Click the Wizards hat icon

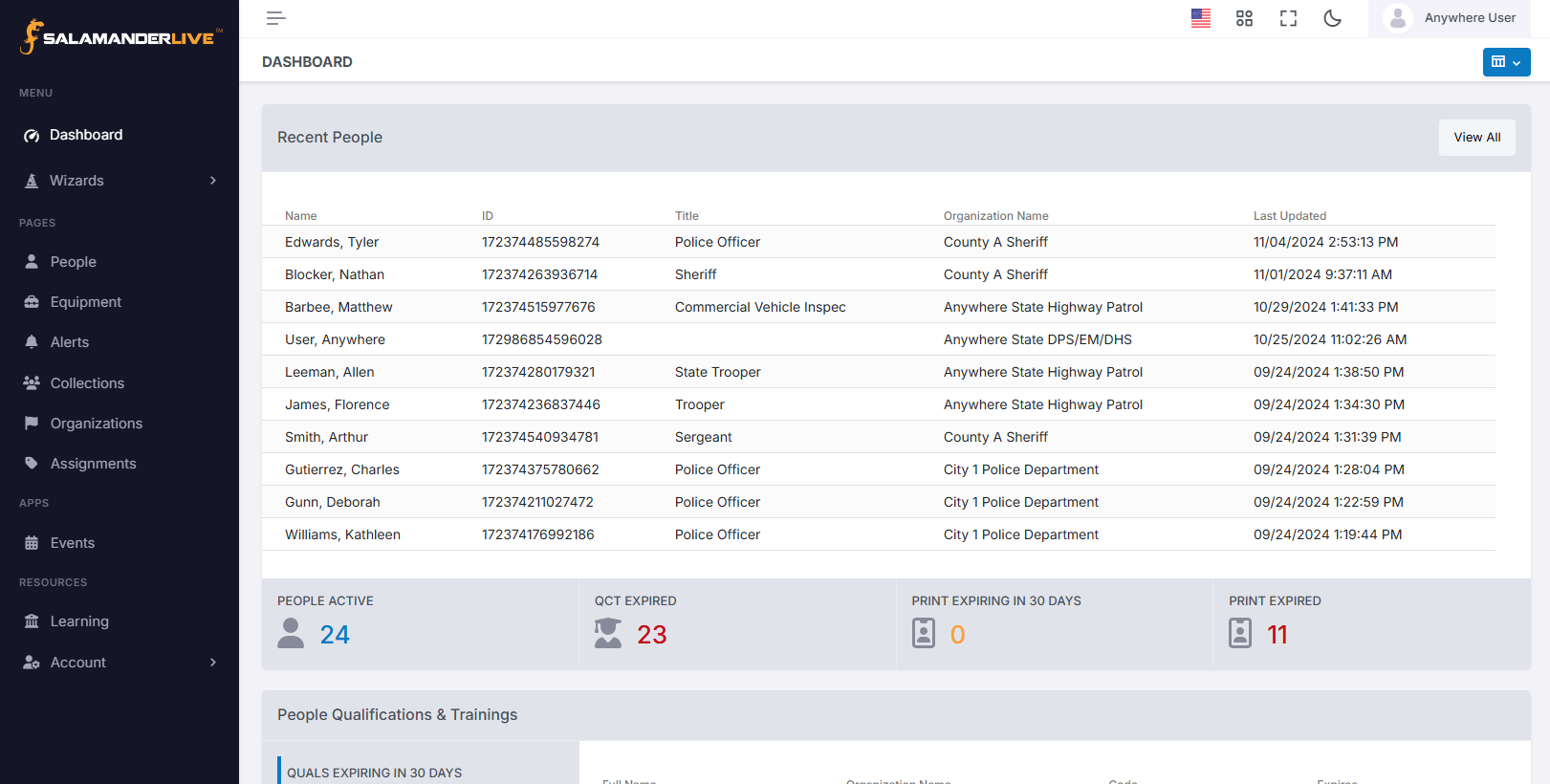[32, 181]
